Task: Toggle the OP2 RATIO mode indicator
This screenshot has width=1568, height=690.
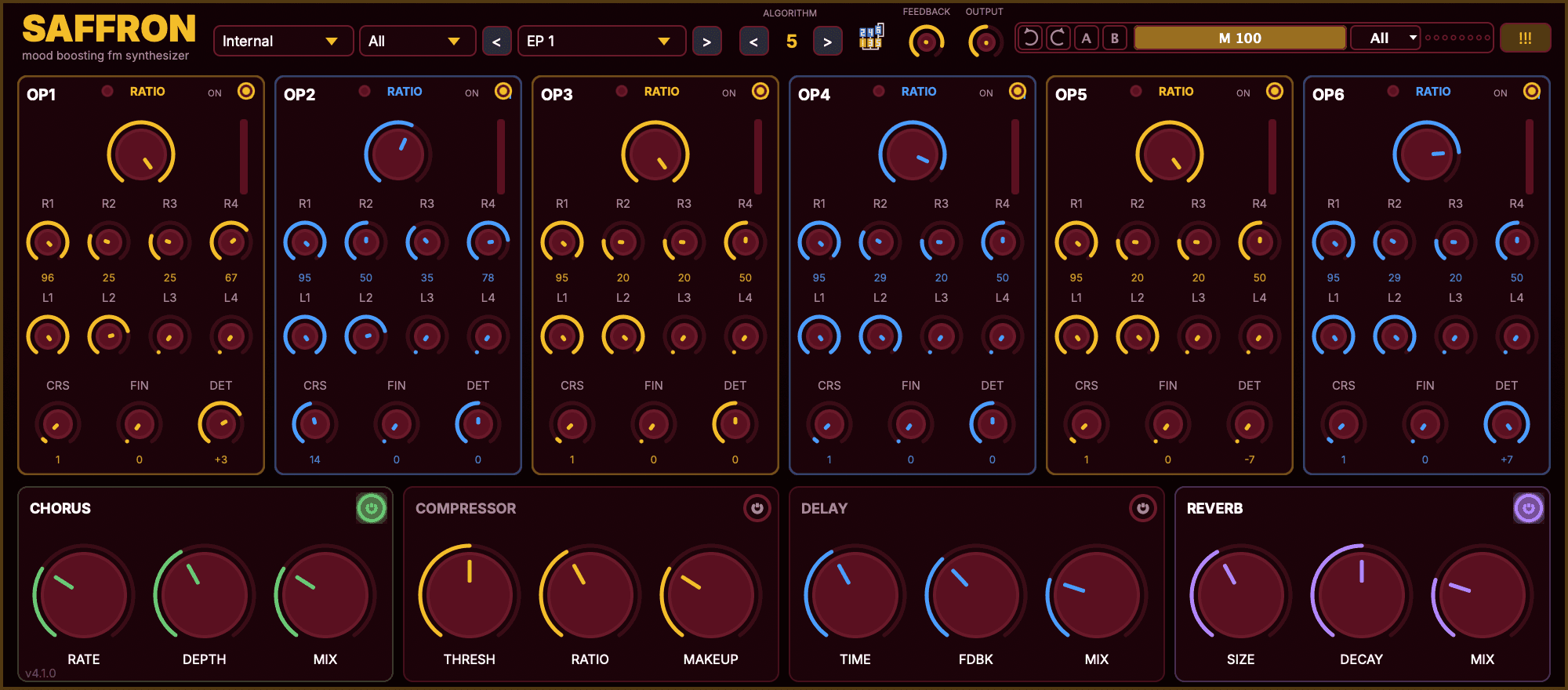Action: click(x=365, y=91)
